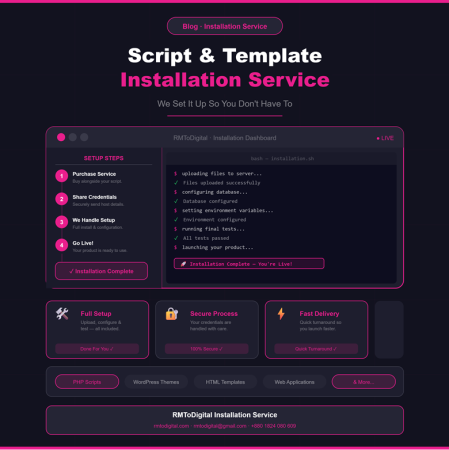Click the phone number in footer

tap(274, 426)
